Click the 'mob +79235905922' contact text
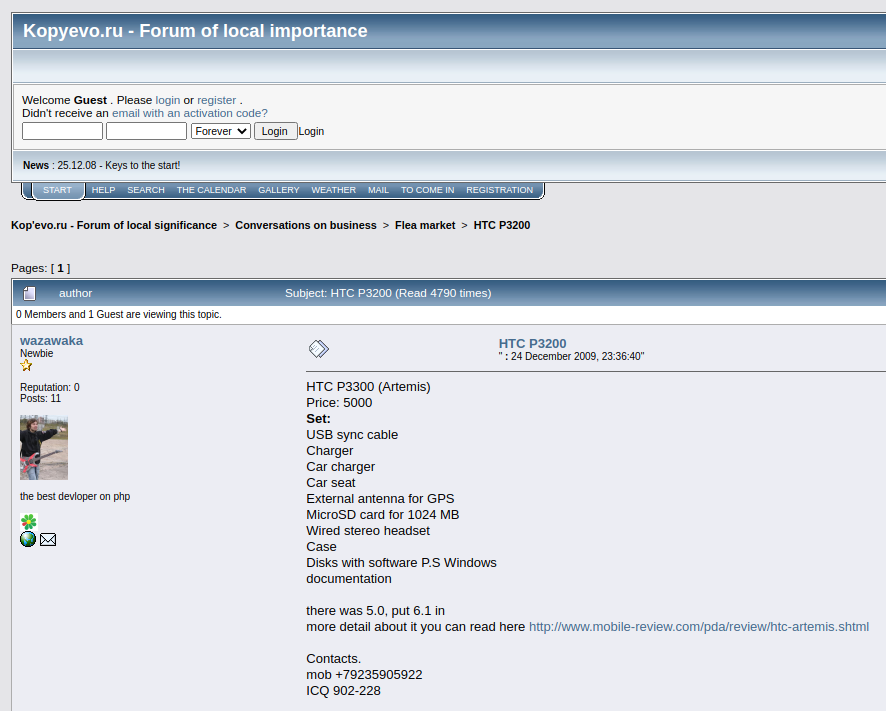Image resolution: width=886 pixels, height=711 pixels. [364, 675]
